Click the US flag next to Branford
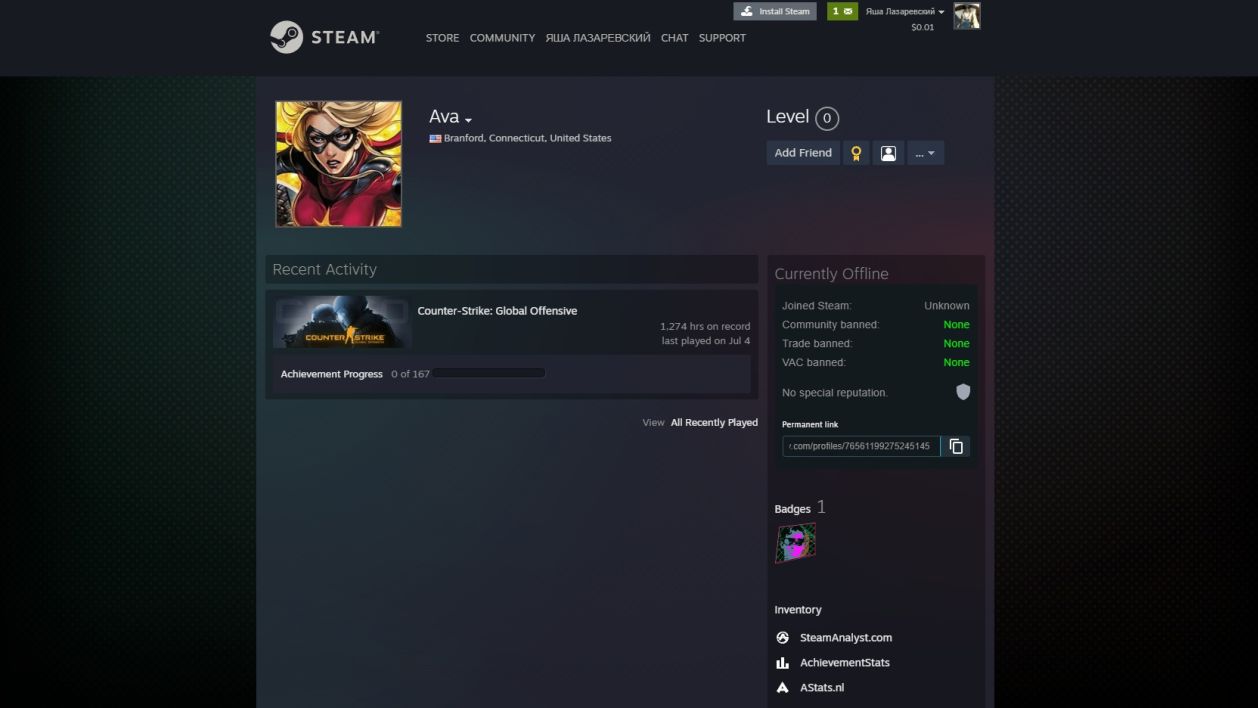Screen dimensions: 1258x708 click(x=435, y=138)
